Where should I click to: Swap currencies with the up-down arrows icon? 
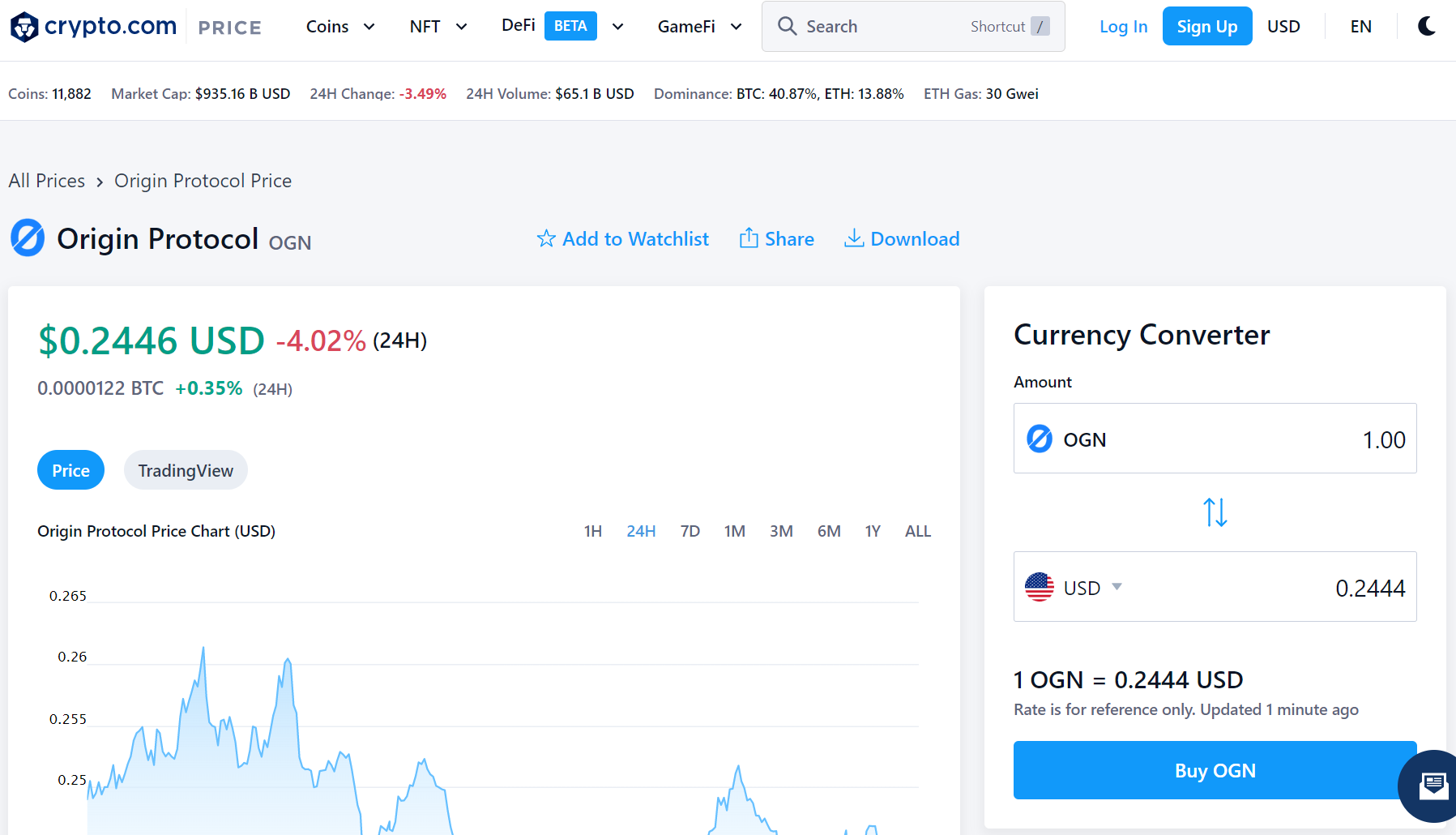click(x=1215, y=512)
